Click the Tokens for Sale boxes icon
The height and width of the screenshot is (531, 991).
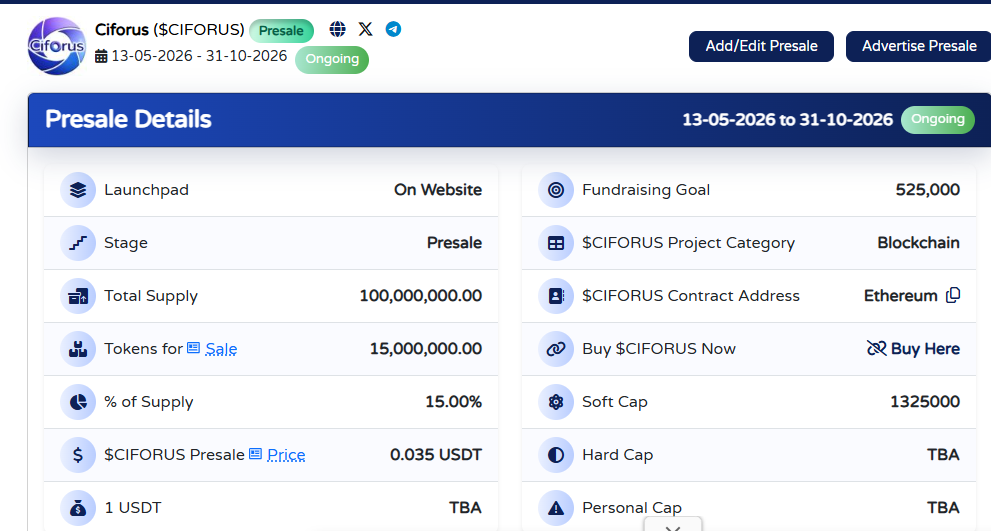pos(78,349)
